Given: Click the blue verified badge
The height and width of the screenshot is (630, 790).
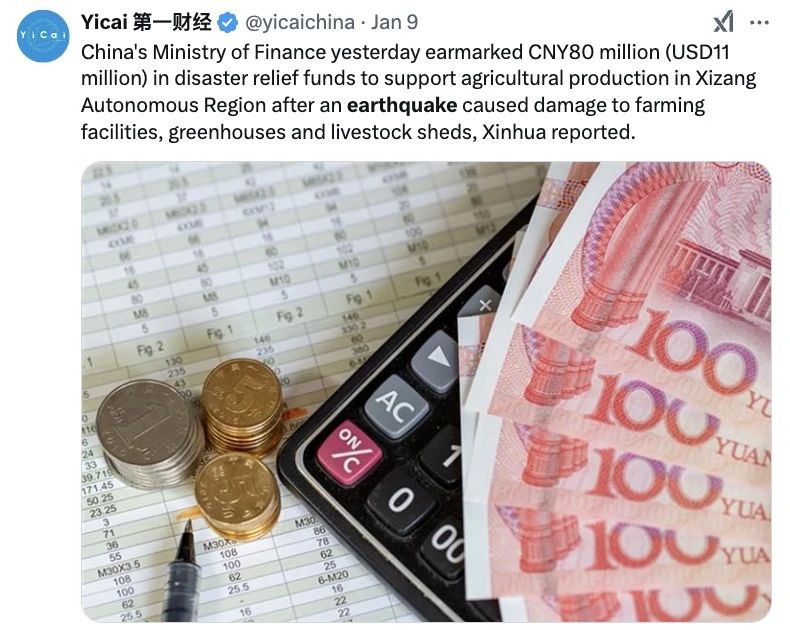Looking at the screenshot, I should click(228, 23).
